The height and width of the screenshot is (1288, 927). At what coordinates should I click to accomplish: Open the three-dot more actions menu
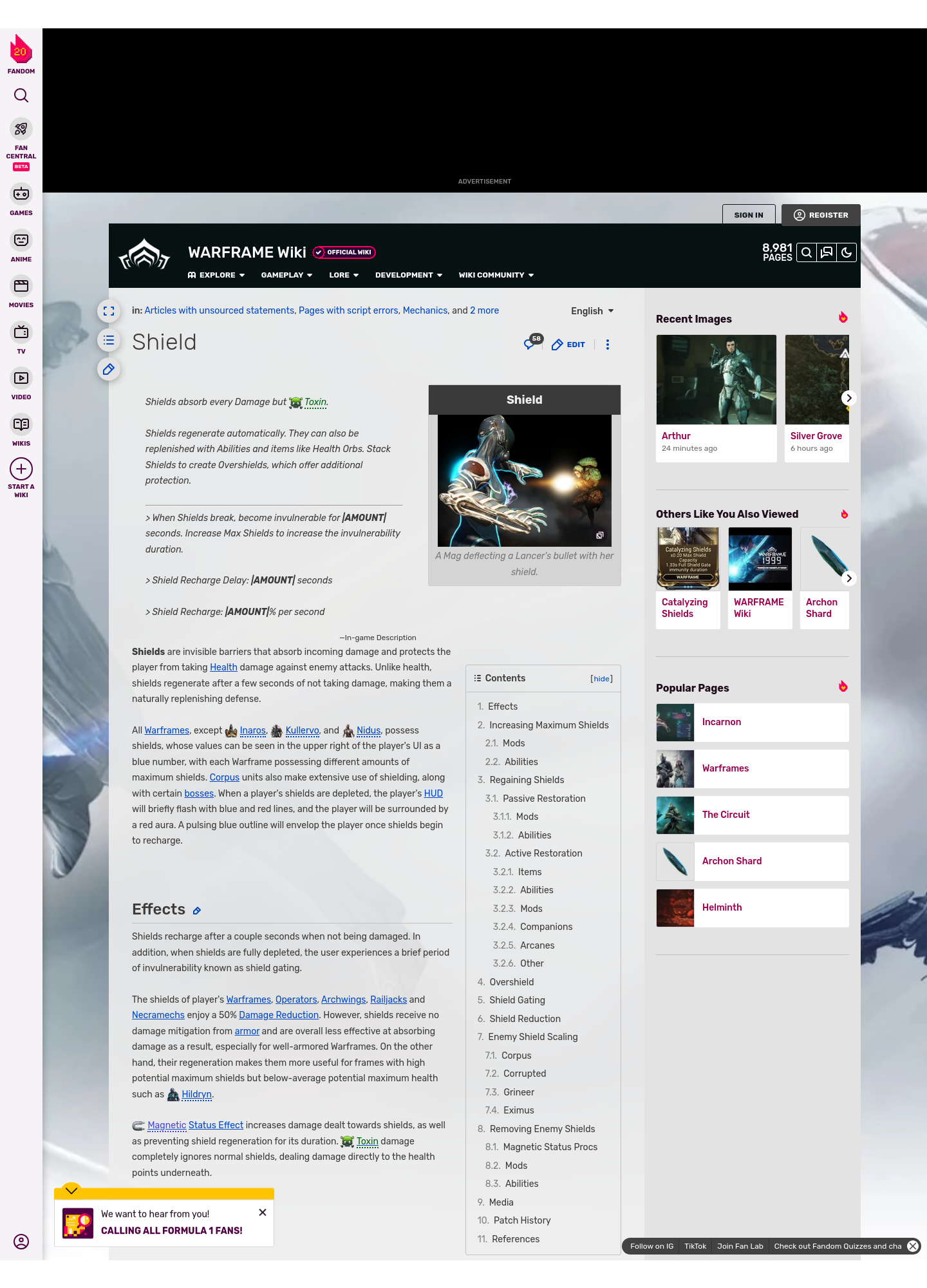(608, 345)
